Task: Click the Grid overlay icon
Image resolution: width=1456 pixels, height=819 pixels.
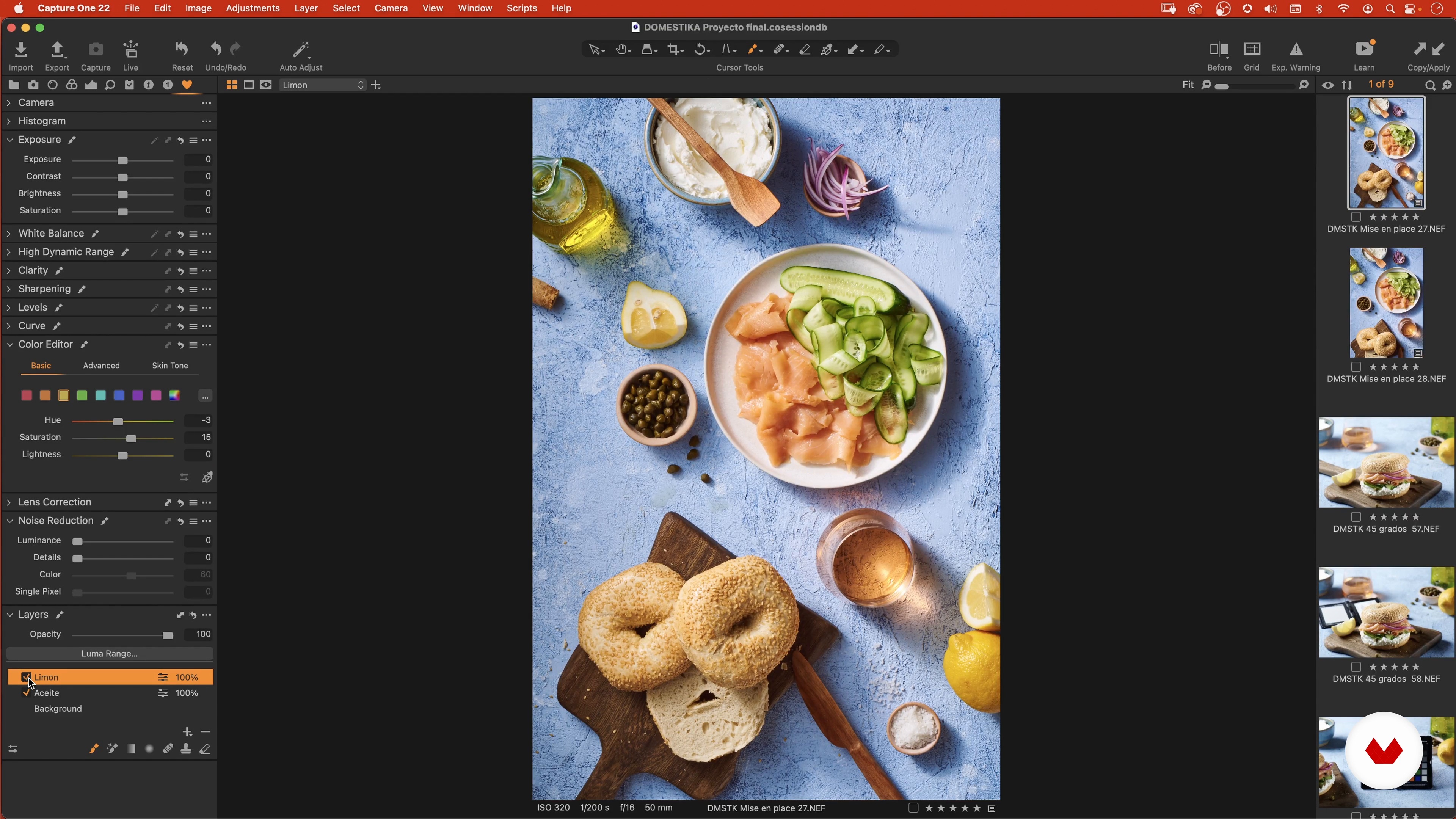Action: point(1252,50)
